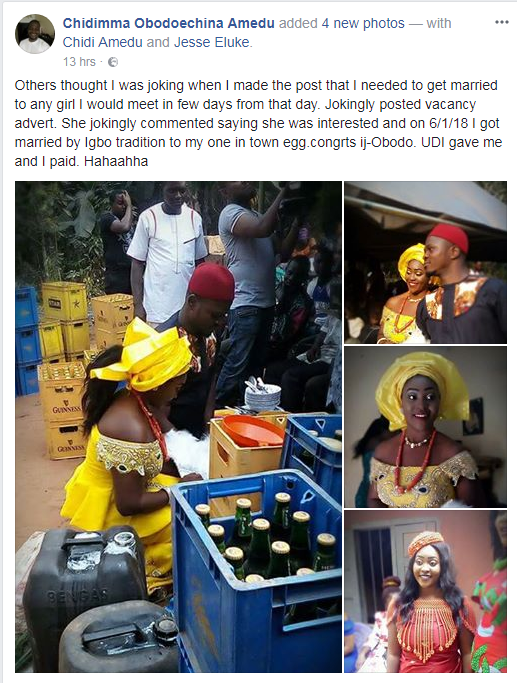Screen dimensions: 517x683
Task: Visit the tagged Chidi Amedu profile
Action: pyautogui.click(x=102, y=42)
